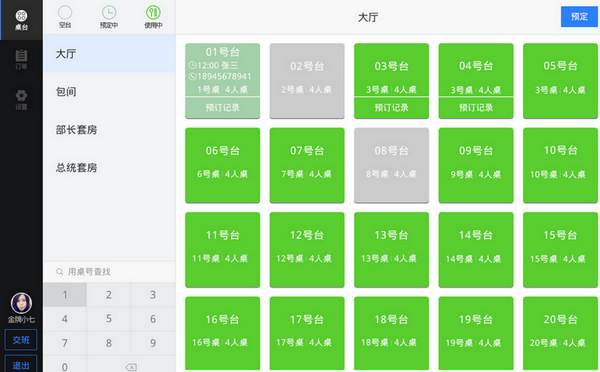Tap keypad digit 1
The width and height of the screenshot is (600, 372).
[65, 295]
